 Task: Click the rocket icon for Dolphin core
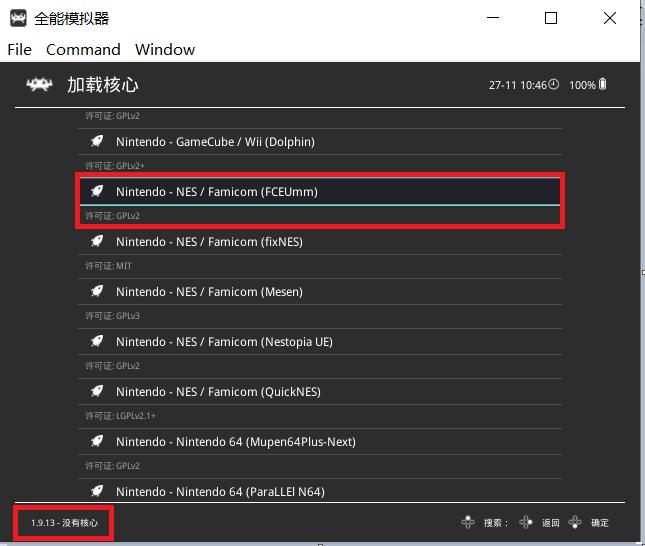pos(97,141)
